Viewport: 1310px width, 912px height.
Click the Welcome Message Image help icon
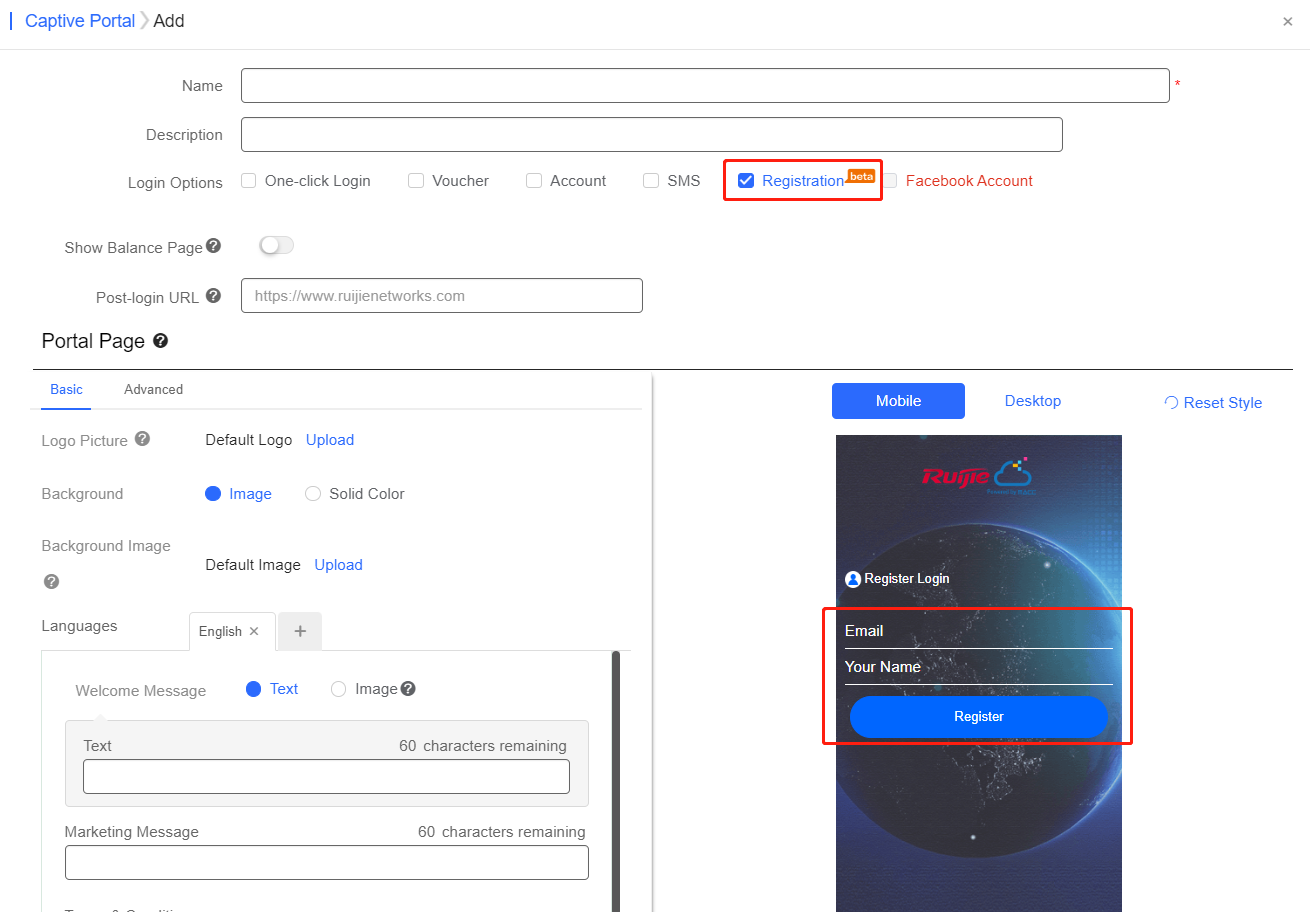(408, 688)
